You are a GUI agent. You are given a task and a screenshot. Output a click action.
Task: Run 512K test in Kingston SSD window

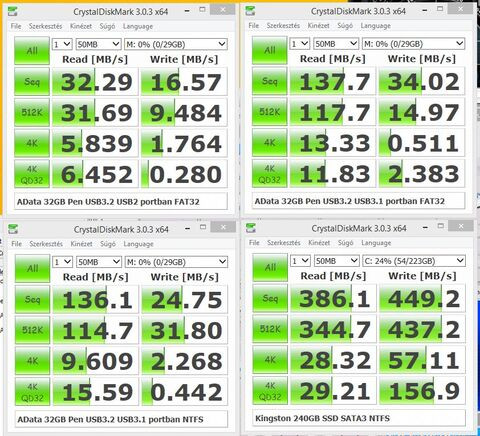[270, 329]
